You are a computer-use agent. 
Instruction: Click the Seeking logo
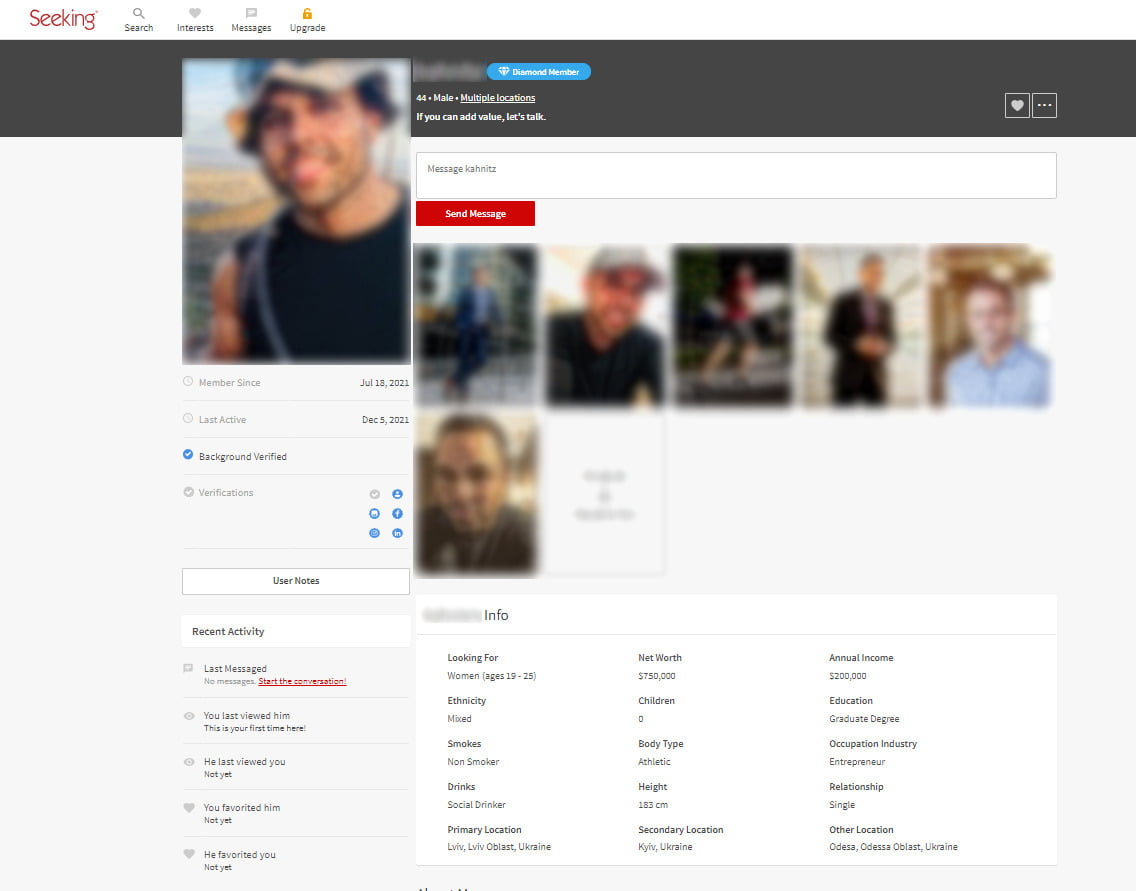coord(63,19)
